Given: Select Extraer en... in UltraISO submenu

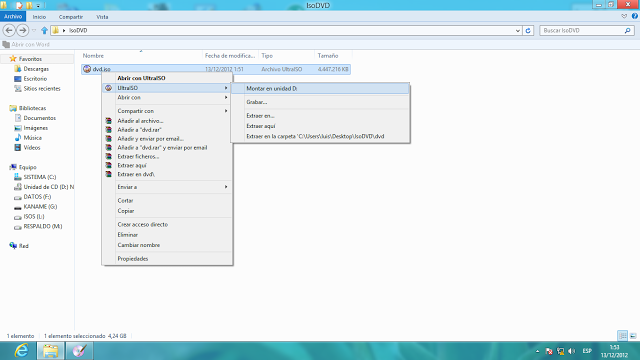Looking at the screenshot, I should coord(320,116).
